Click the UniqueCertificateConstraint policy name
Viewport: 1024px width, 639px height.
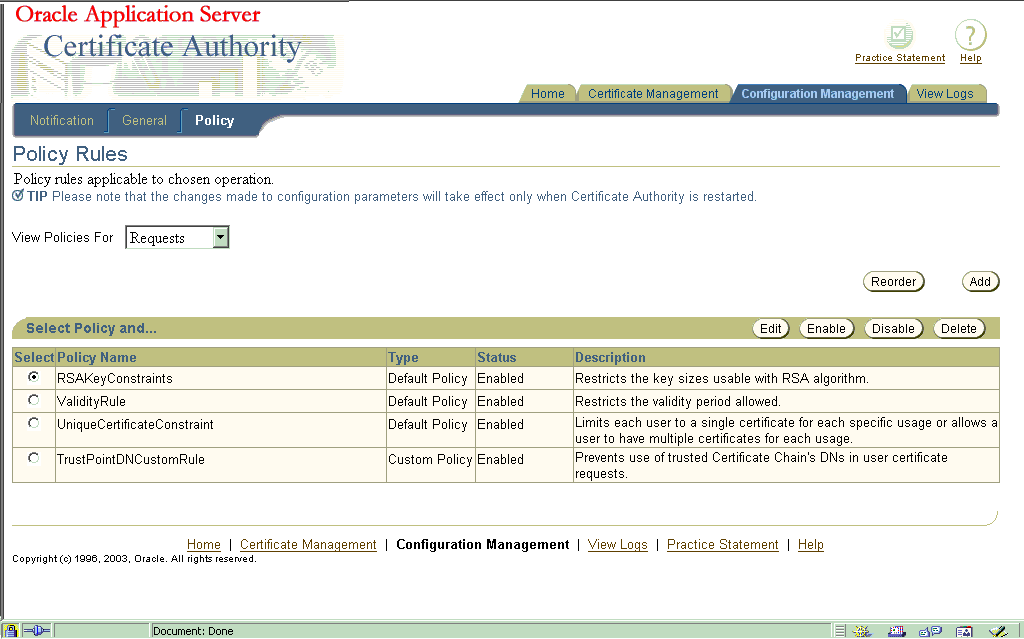135,424
